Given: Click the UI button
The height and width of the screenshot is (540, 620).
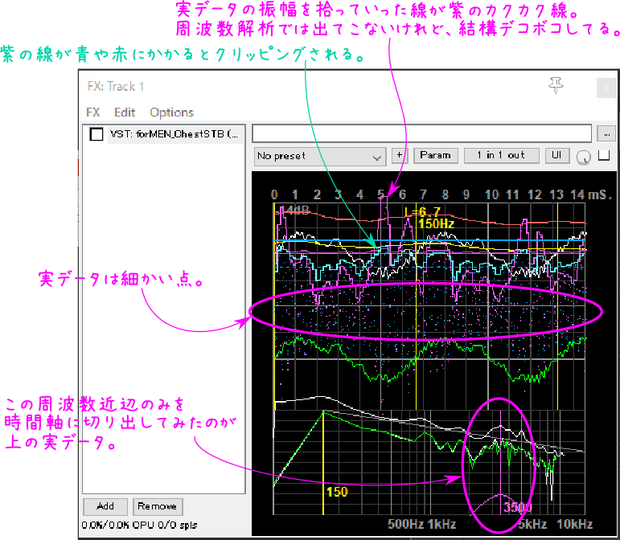Looking at the screenshot, I should 557,155.
